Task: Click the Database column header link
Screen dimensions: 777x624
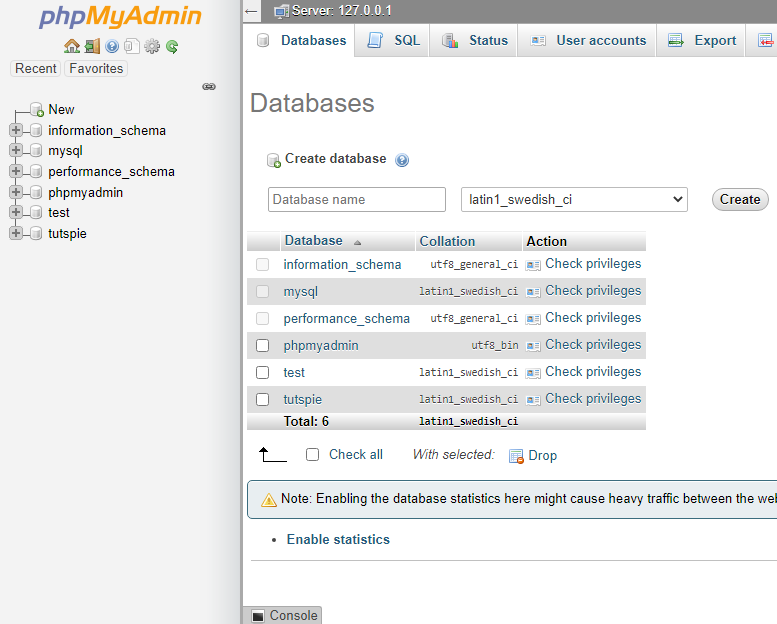Action: [313, 241]
